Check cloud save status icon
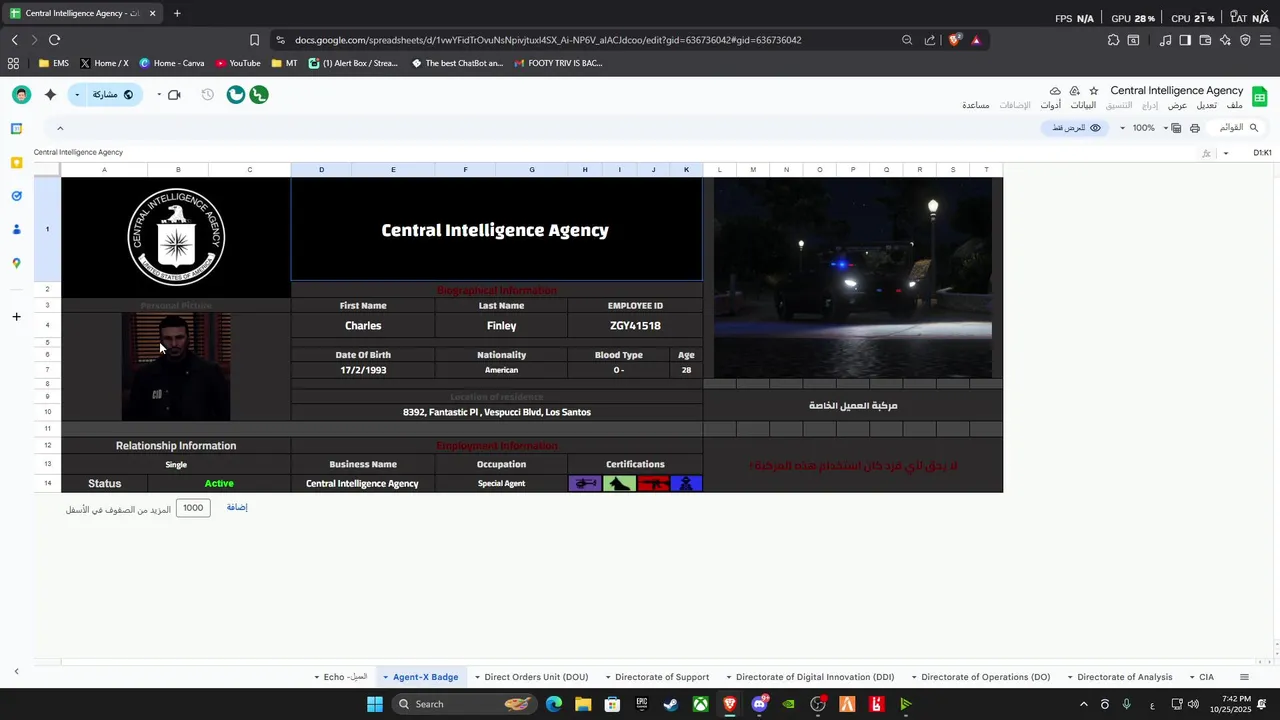Image resolution: width=1280 pixels, height=720 pixels. pyautogui.click(x=1055, y=91)
